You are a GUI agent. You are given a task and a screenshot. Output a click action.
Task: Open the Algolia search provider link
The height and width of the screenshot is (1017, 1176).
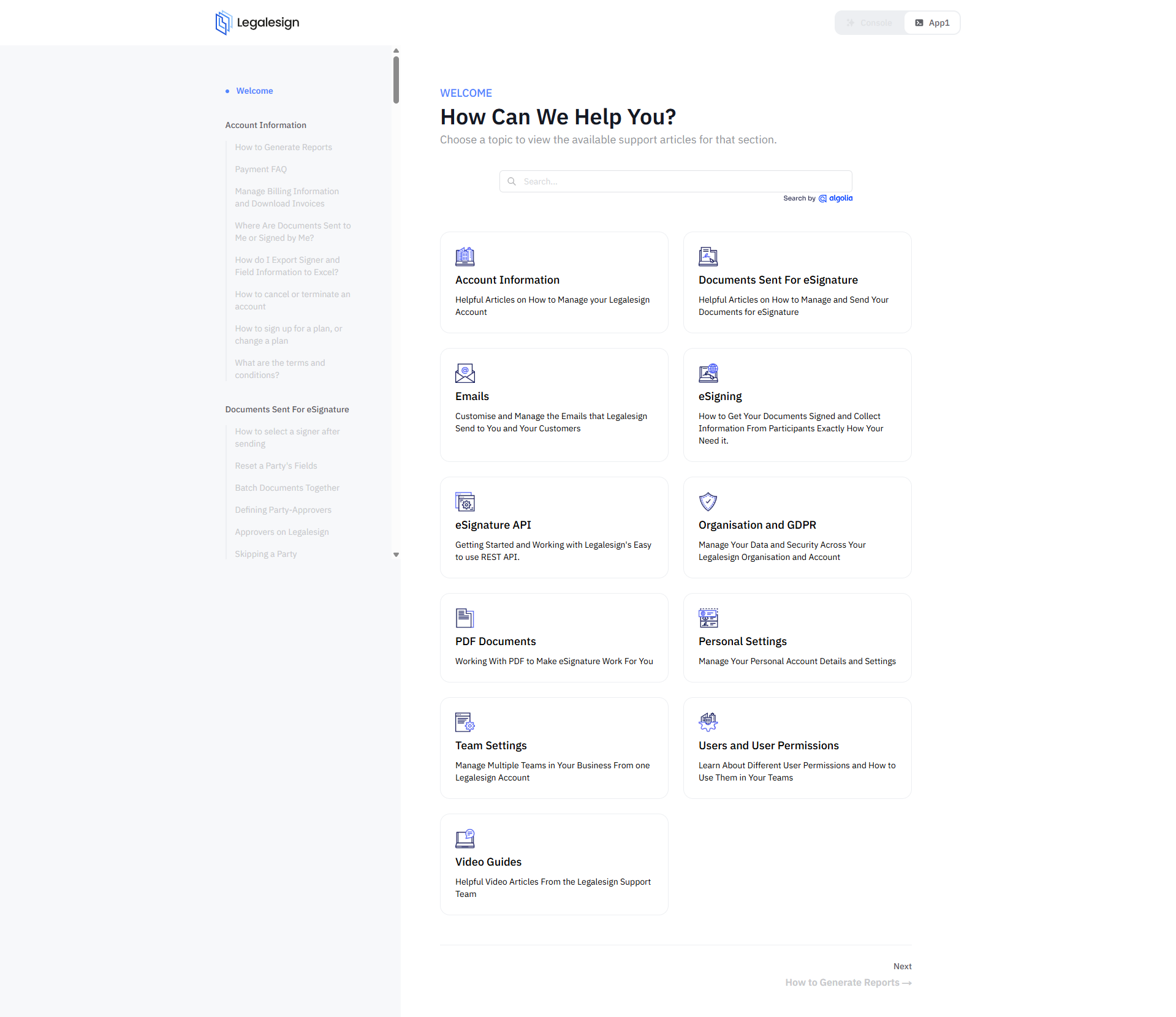[836, 198]
